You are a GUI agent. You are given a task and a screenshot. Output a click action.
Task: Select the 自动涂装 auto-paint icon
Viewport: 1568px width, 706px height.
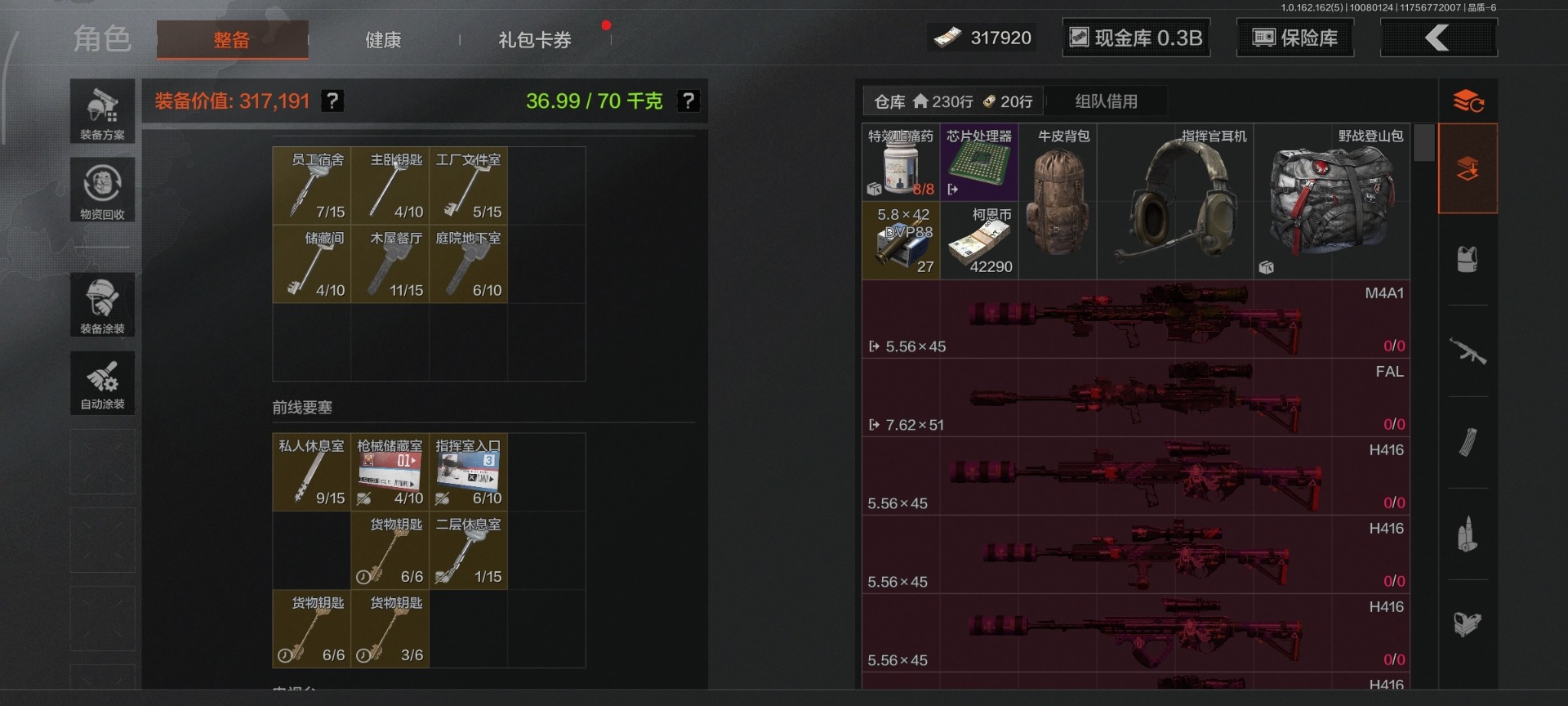(102, 382)
